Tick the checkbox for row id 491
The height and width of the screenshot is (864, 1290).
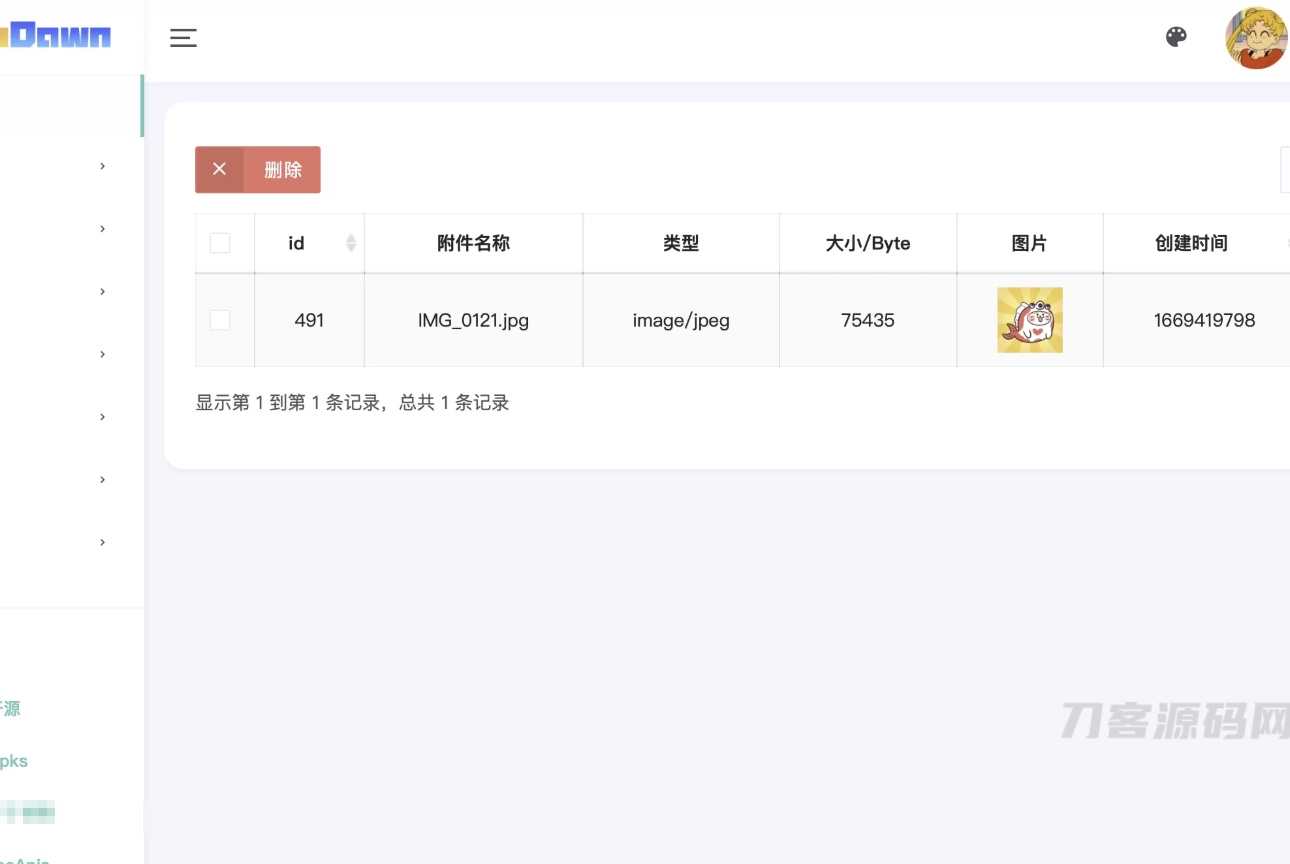pos(220,320)
